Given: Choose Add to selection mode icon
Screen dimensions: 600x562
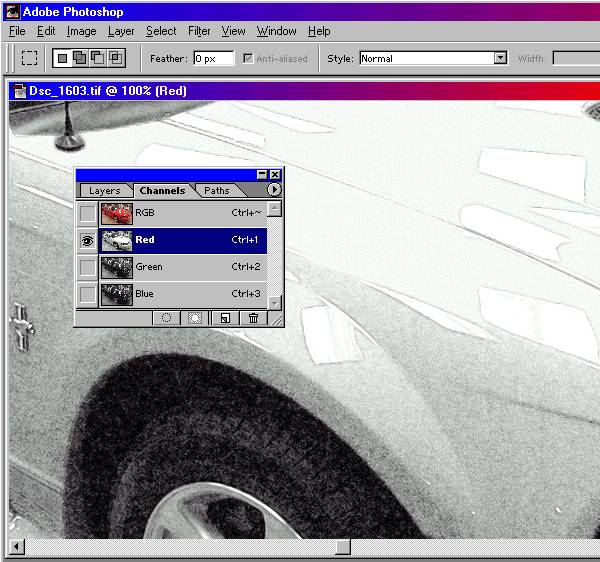Looking at the screenshot, I should point(80,58).
